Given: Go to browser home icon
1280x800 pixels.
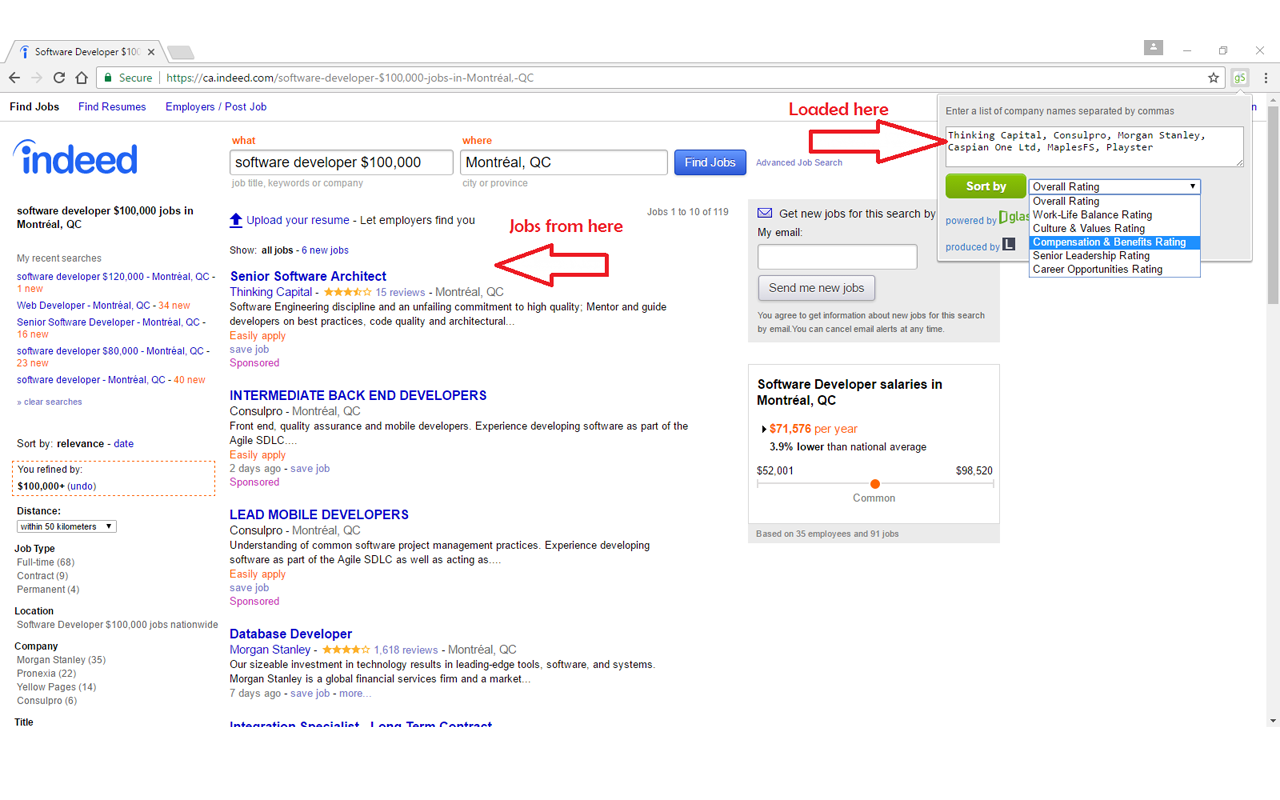Looking at the screenshot, I should tap(81, 78).
